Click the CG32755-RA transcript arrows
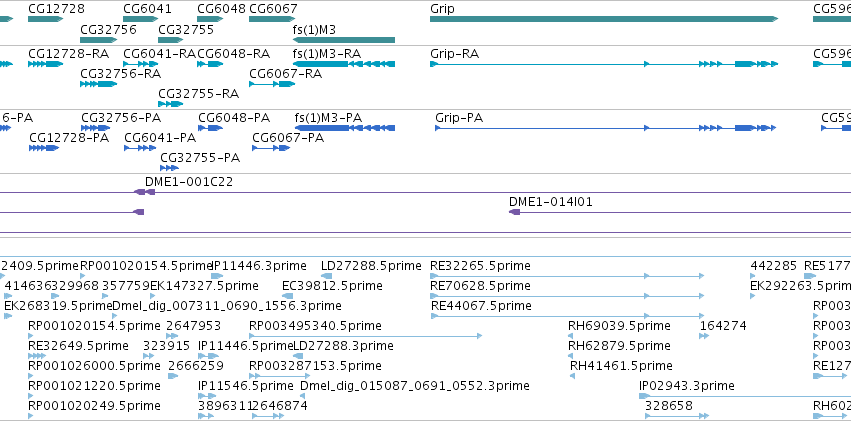The height and width of the screenshot is (421, 851). [x=170, y=104]
